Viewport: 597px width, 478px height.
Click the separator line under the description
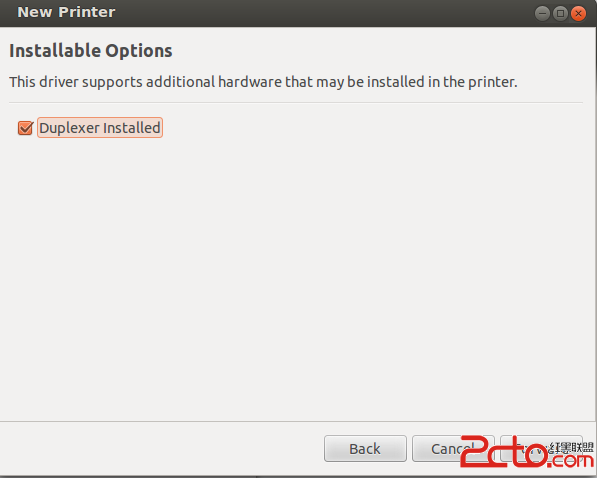(x=296, y=102)
